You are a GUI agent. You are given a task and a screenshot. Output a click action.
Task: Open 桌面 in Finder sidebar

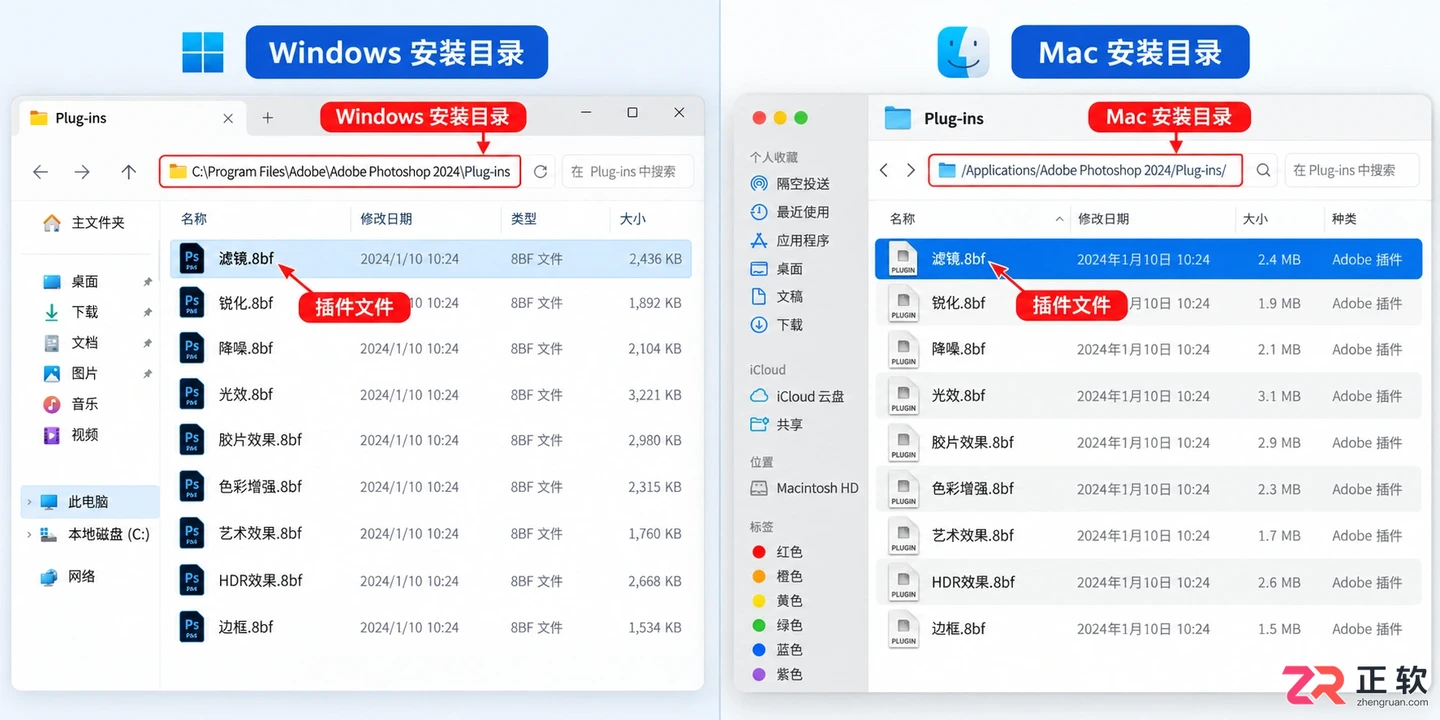(777, 269)
